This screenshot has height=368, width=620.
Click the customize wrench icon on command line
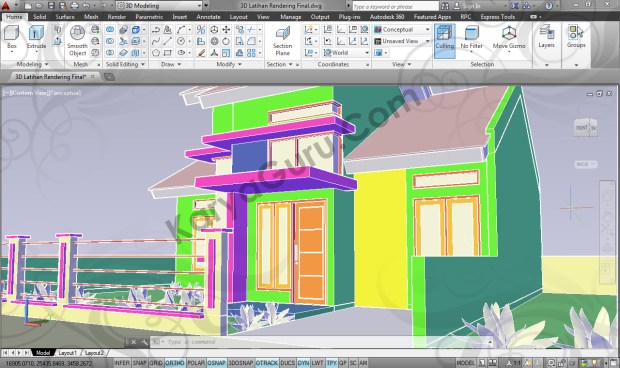coord(144,342)
